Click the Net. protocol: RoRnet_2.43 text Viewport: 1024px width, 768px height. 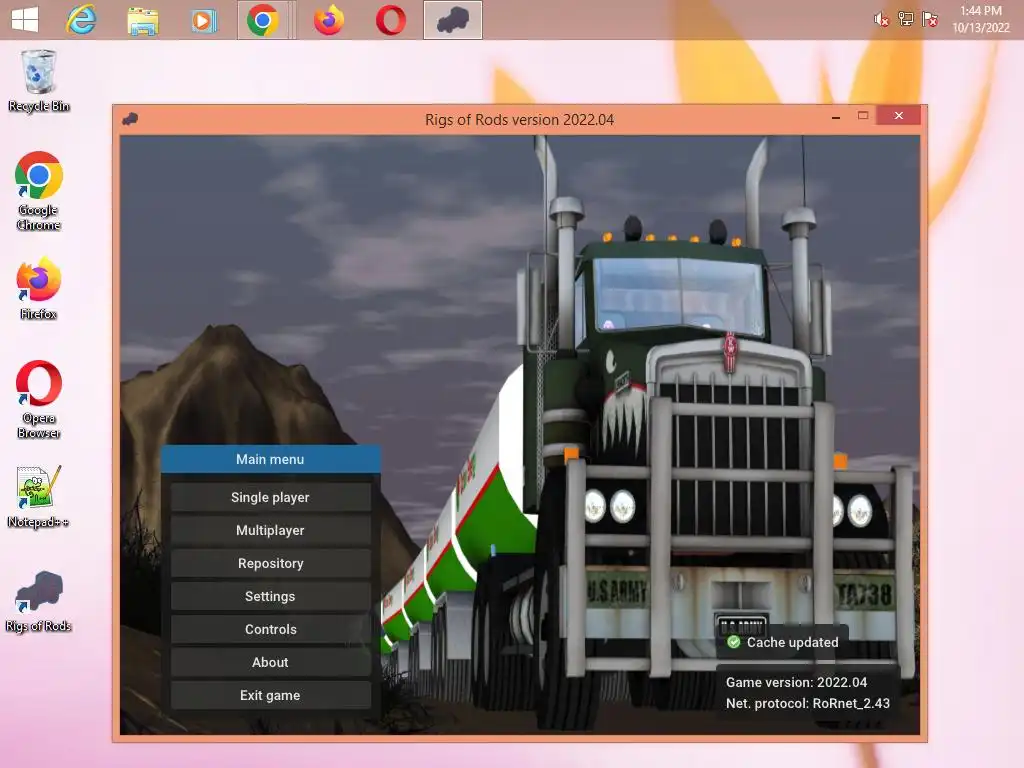tap(808, 703)
